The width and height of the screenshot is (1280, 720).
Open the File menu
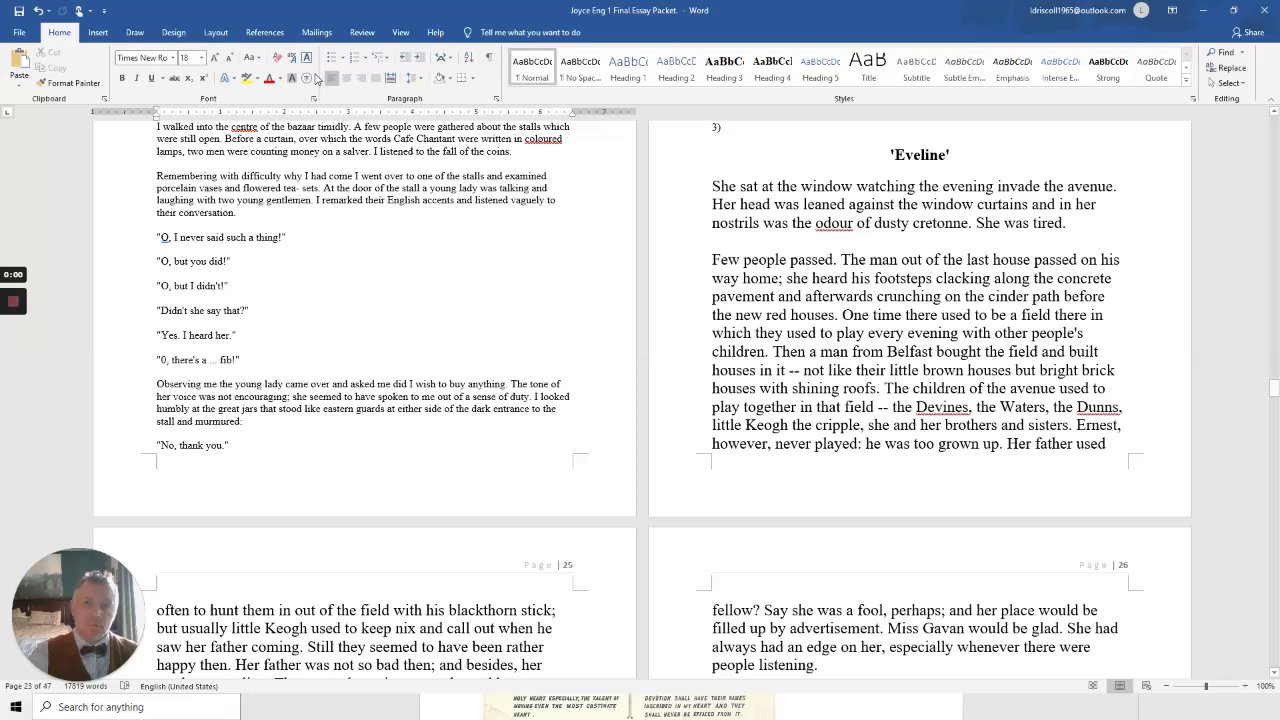19,32
